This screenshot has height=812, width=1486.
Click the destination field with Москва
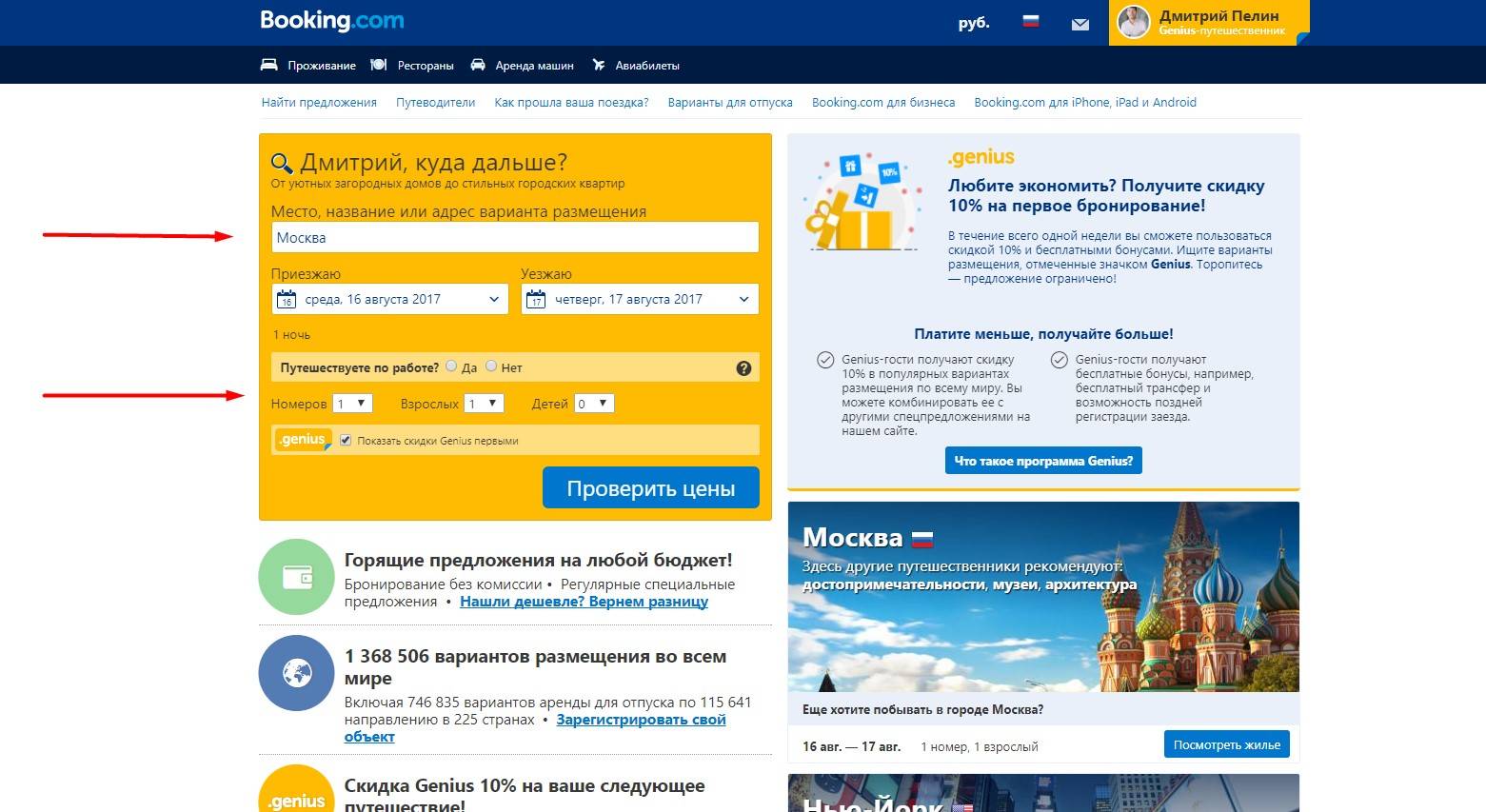[515, 238]
